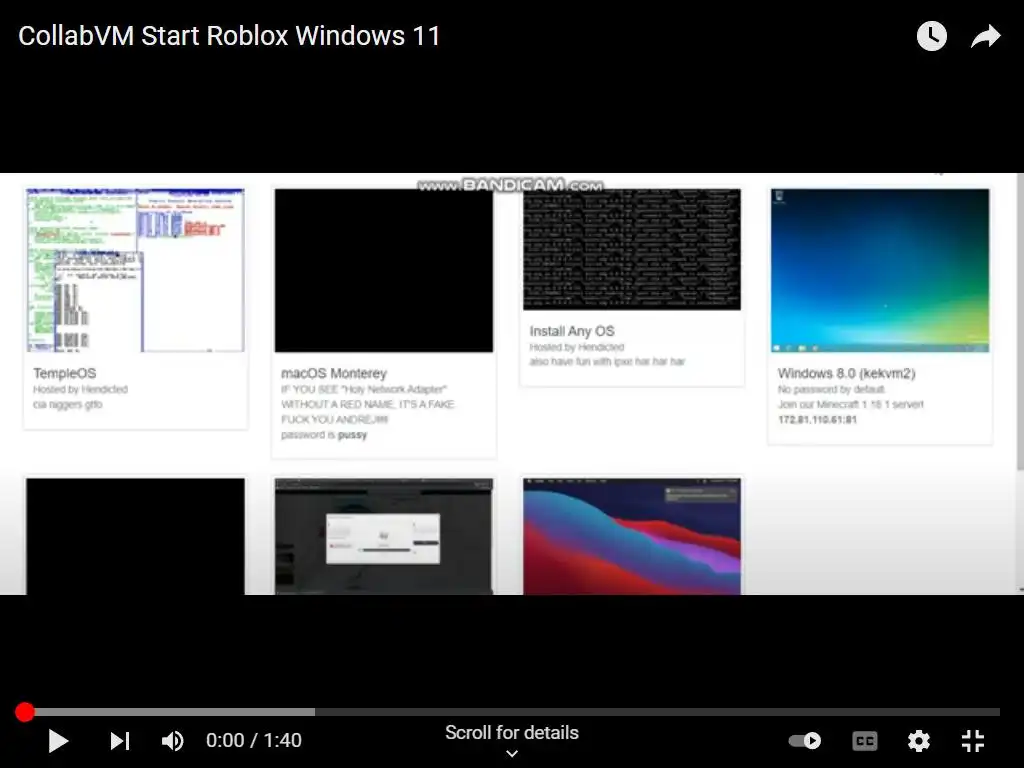The width and height of the screenshot is (1024, 768).
Task: Expand details via Scroll for details chevron
Action: click(512, 754)
